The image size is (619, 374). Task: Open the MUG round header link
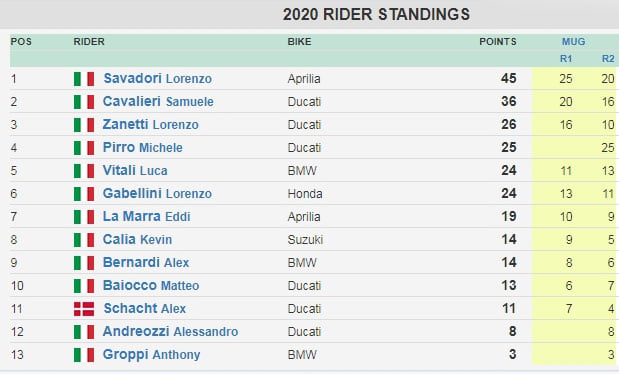click(574, 41)
